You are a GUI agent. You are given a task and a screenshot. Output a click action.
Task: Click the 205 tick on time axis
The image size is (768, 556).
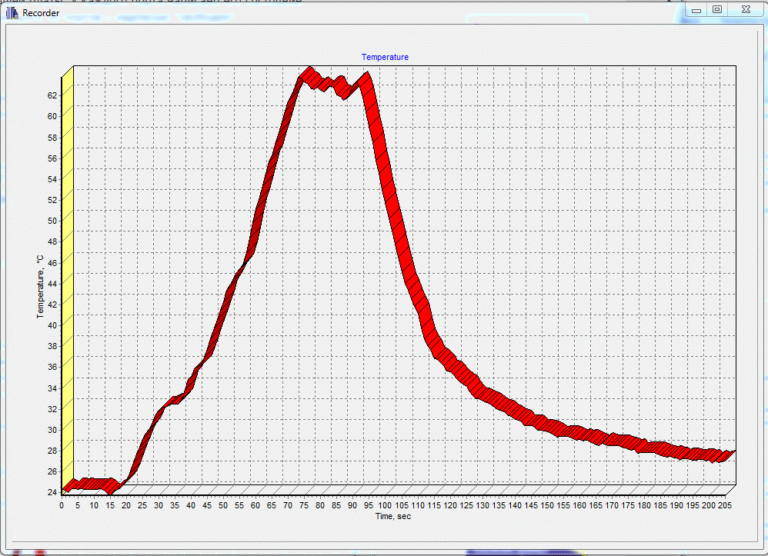[x=722, y=505]
